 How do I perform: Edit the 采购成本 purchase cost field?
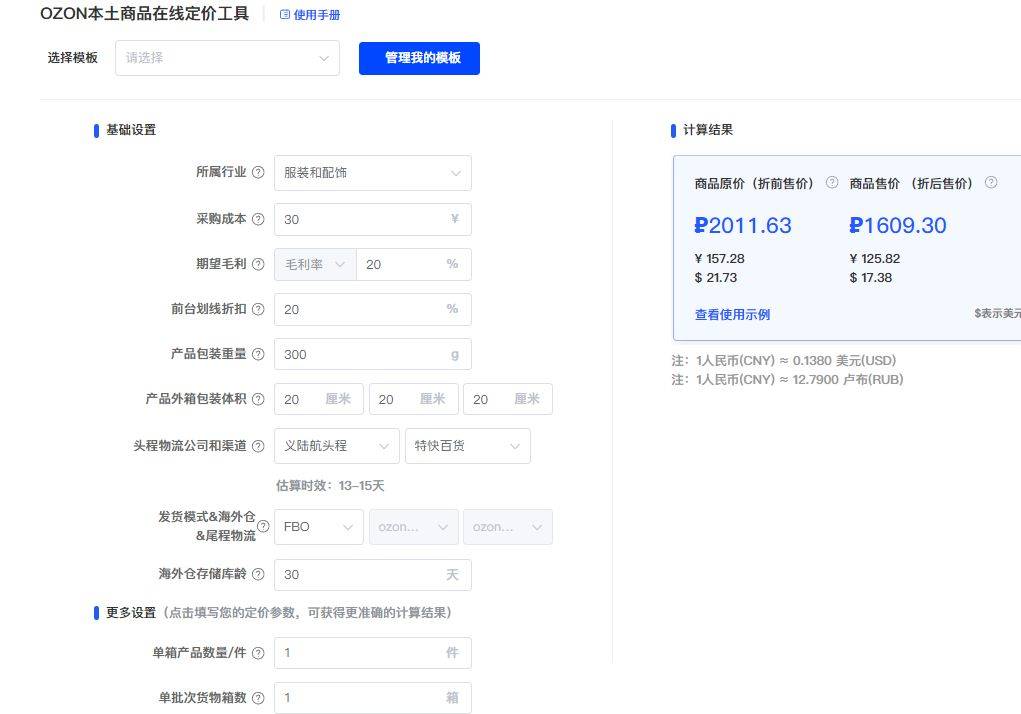pyautogui.click(x=372, y=219)
